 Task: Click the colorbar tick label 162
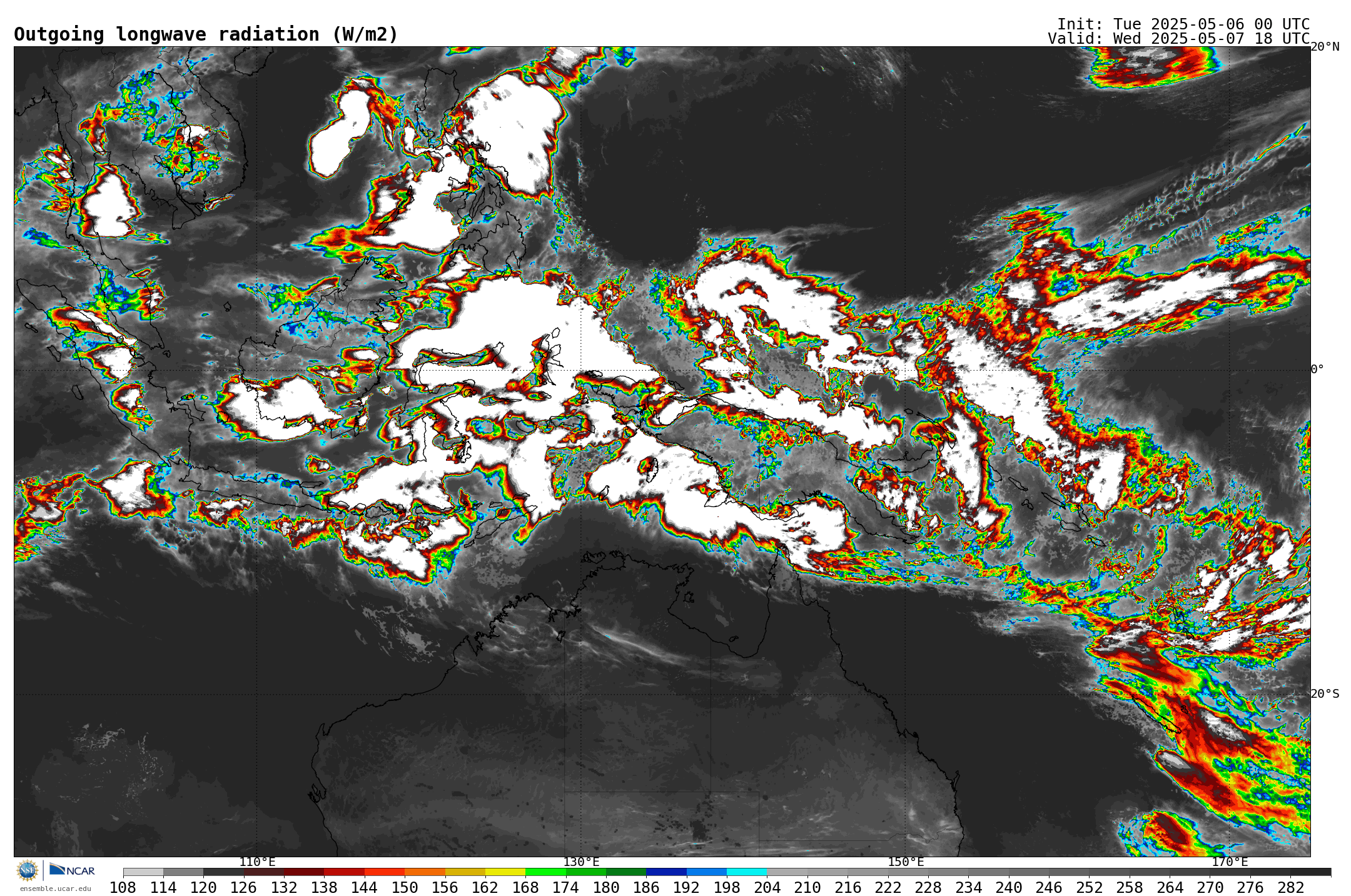tap(485, 888)
